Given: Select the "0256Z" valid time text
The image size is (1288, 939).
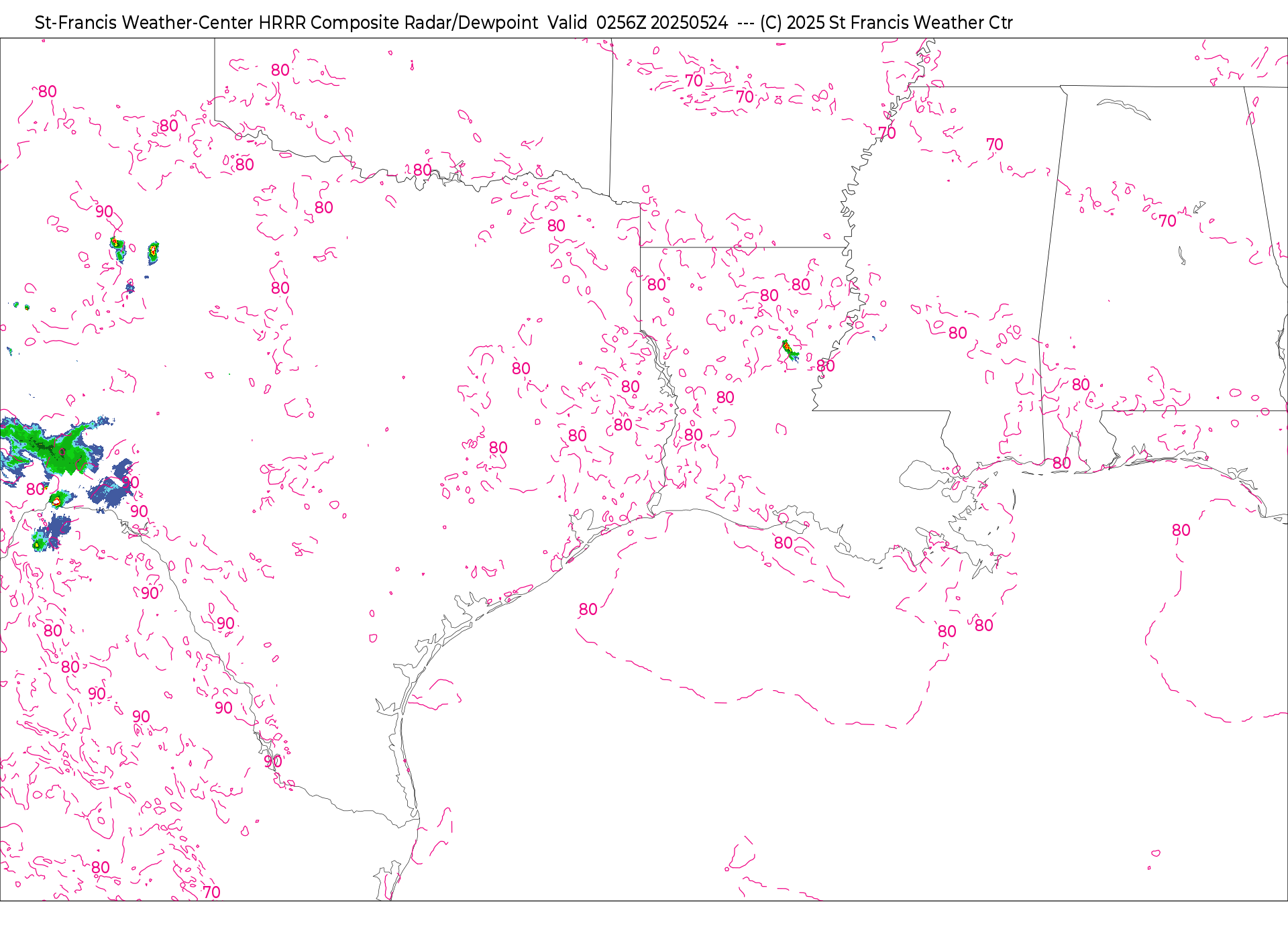Looking at the screenshot, I should pos(621,23).
